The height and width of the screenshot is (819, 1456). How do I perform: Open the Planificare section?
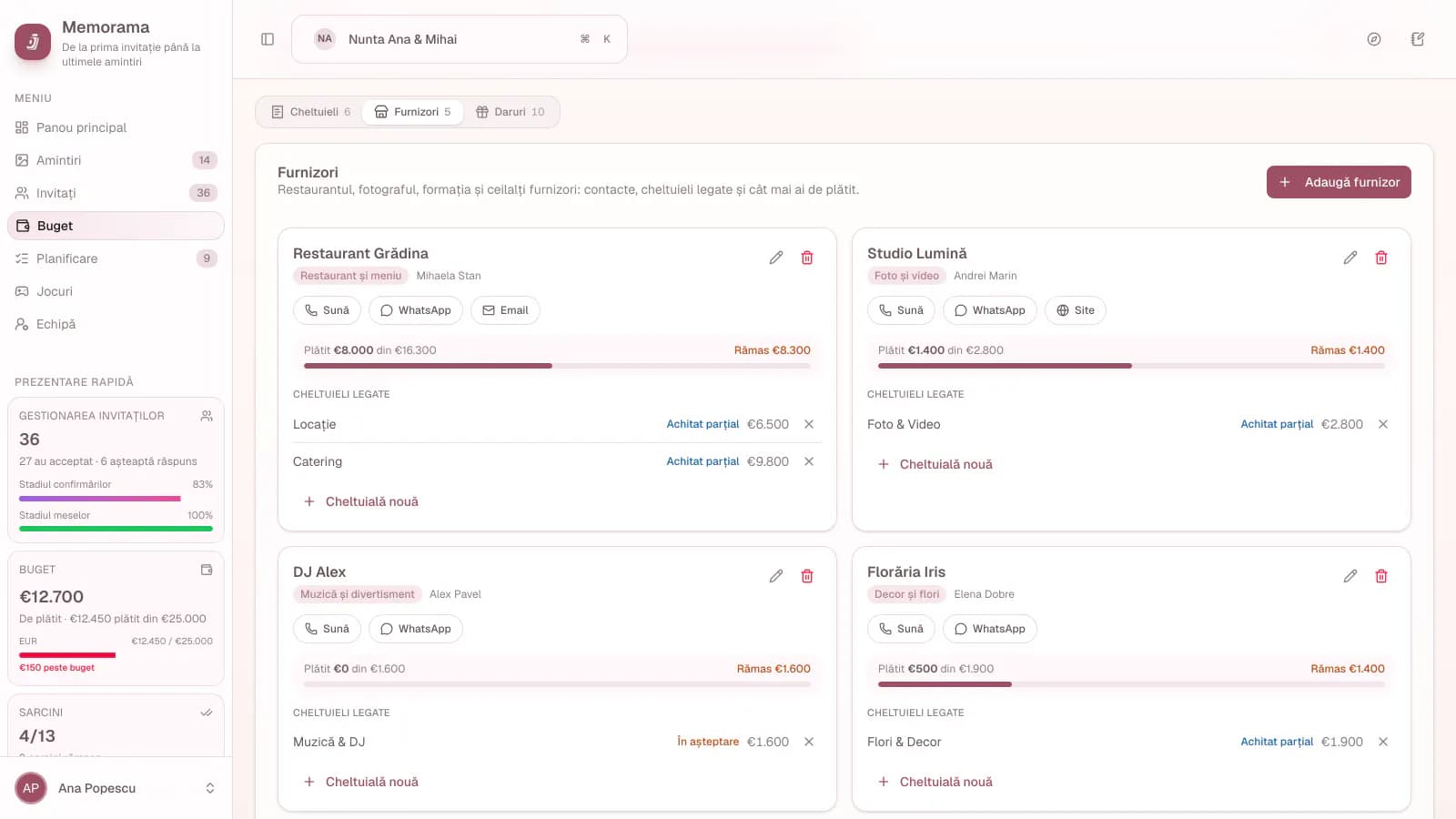coord(116,258)
